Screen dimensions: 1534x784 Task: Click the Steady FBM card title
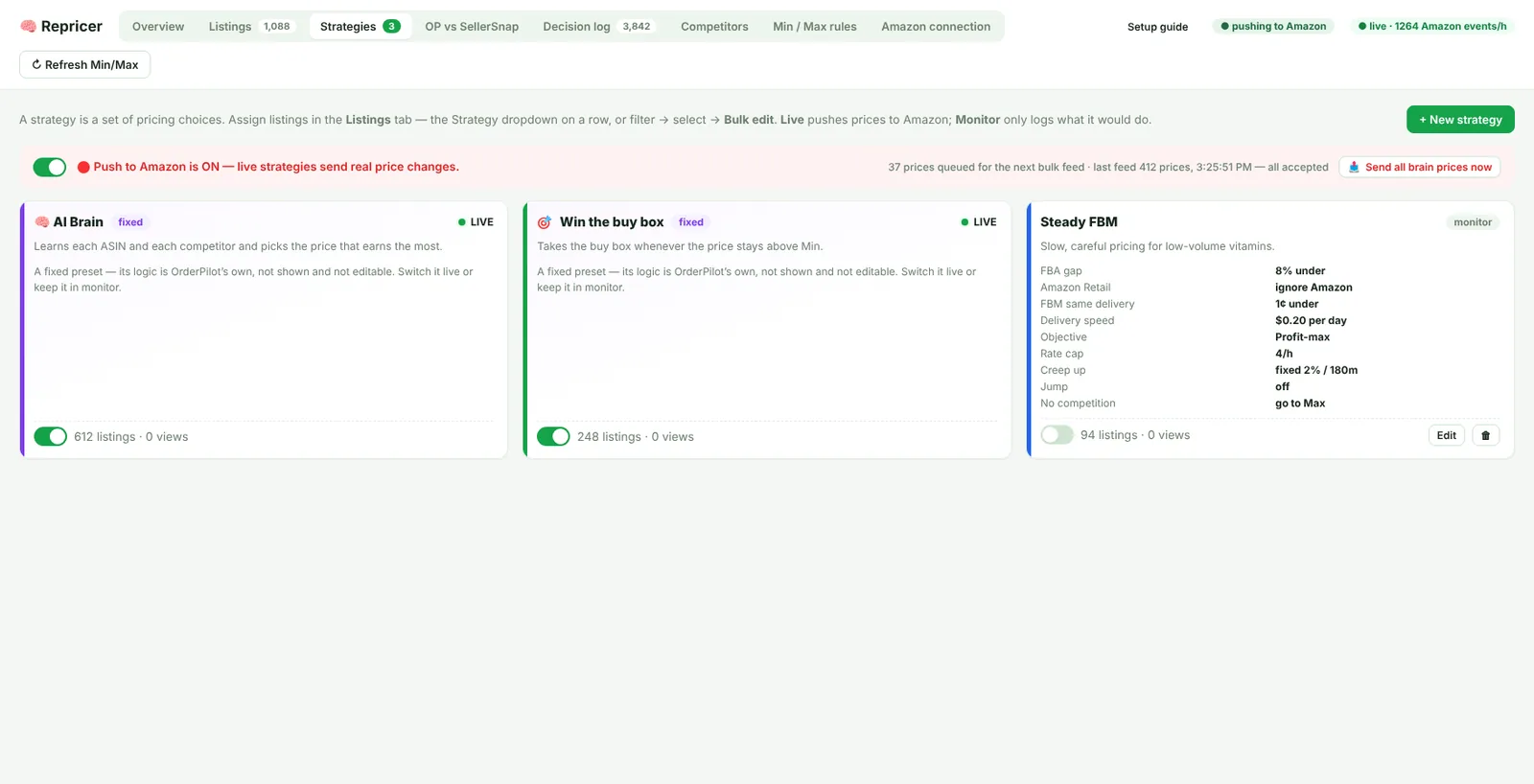click(1079, 222)
